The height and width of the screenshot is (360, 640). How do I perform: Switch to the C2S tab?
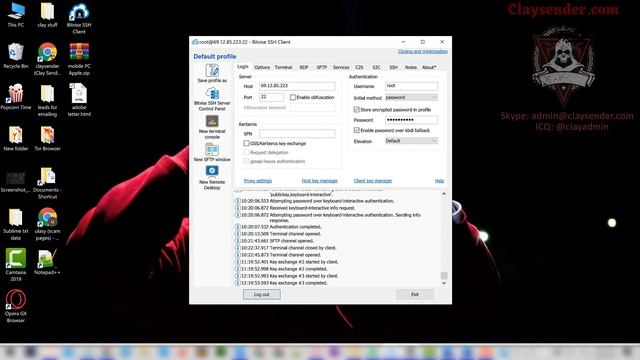click(x=359, y=67)
